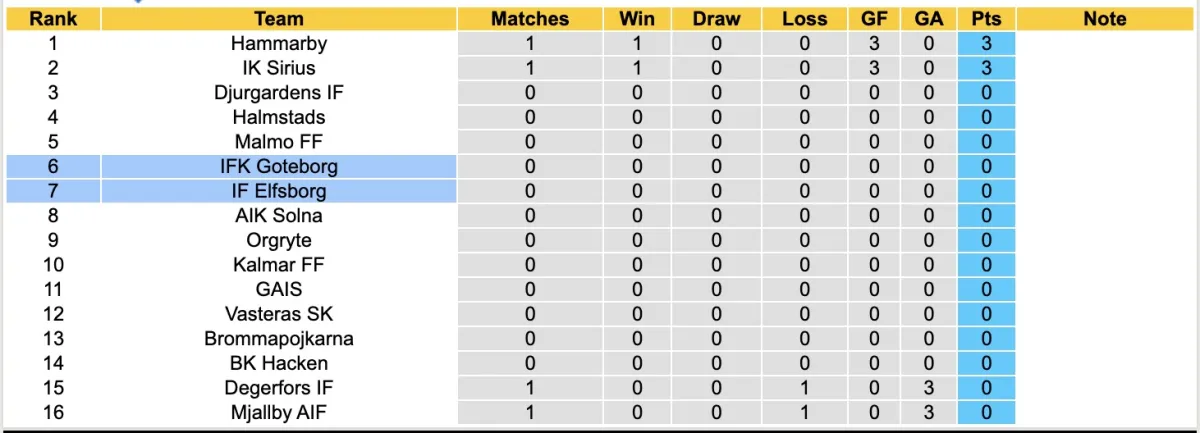Click the GA column header

click(x=929, y=19)
